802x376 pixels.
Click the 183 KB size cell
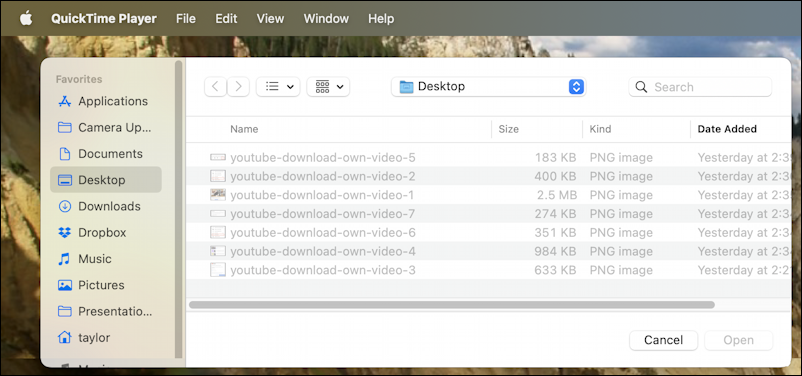click(x=555, y=158)
